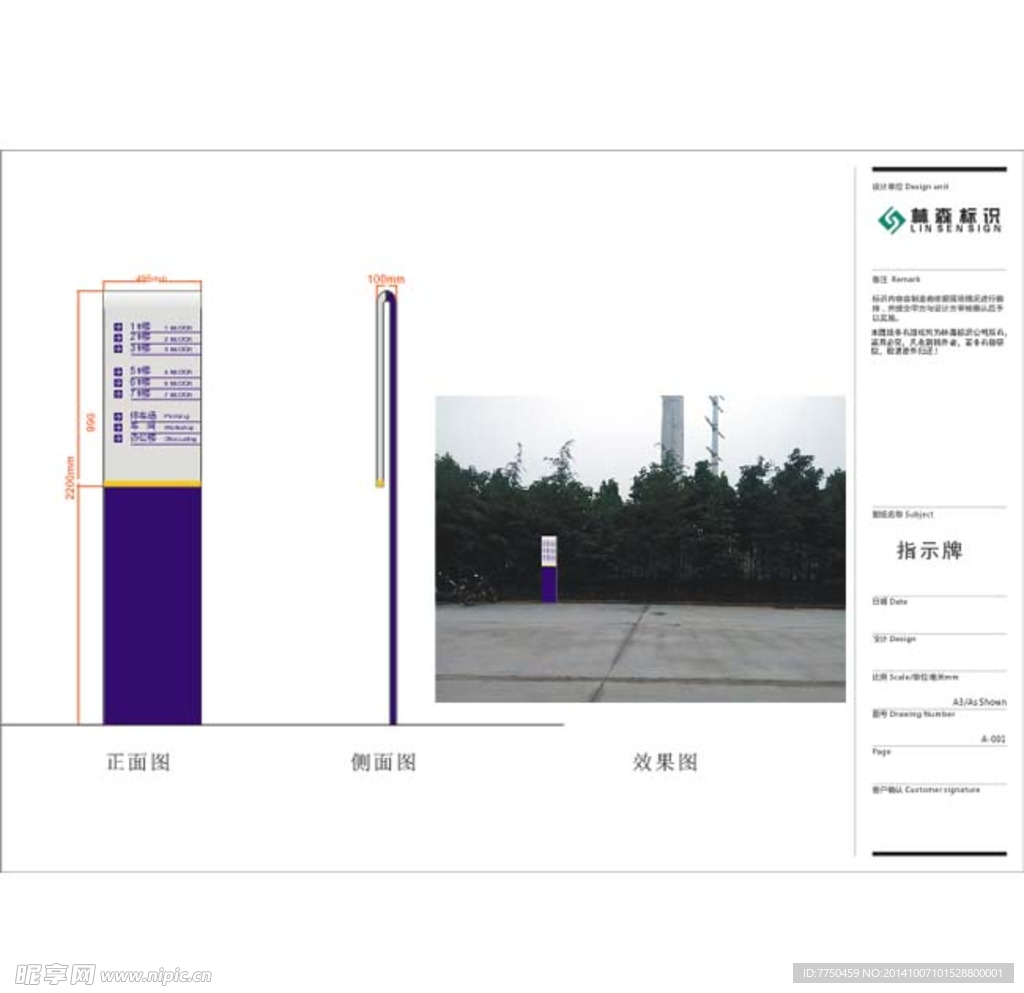The image size is (1024, 993).
Task: Click the A3/As Shown value
Action: pos(979,702)
